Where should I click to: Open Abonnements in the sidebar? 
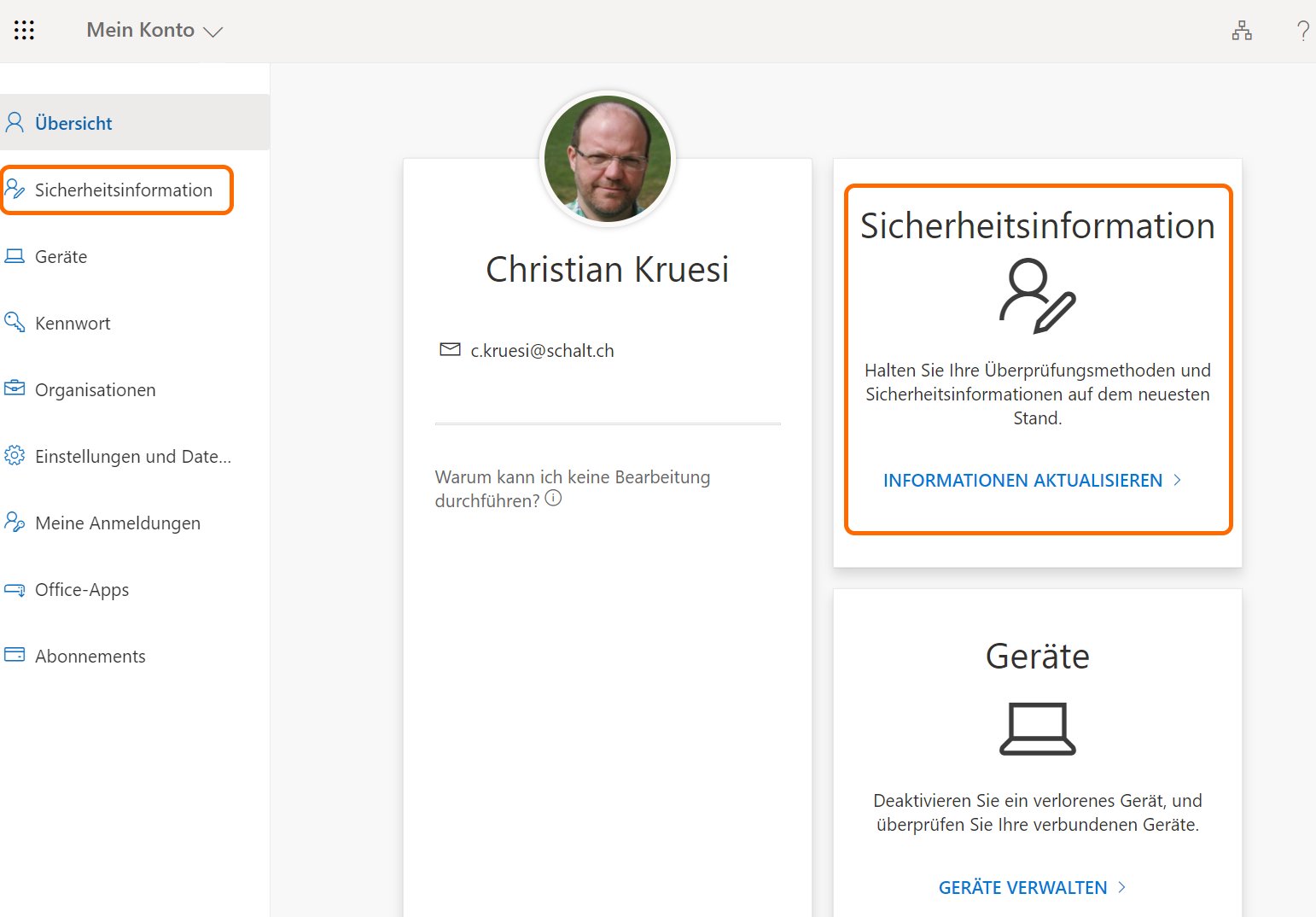click(x=90, y=656)
